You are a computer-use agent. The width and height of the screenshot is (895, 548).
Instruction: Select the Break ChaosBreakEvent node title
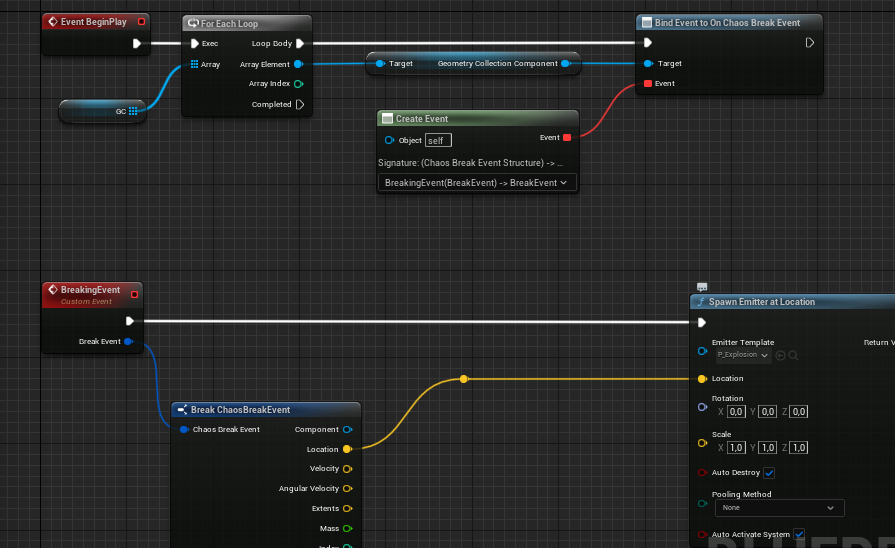coord(240,410)
